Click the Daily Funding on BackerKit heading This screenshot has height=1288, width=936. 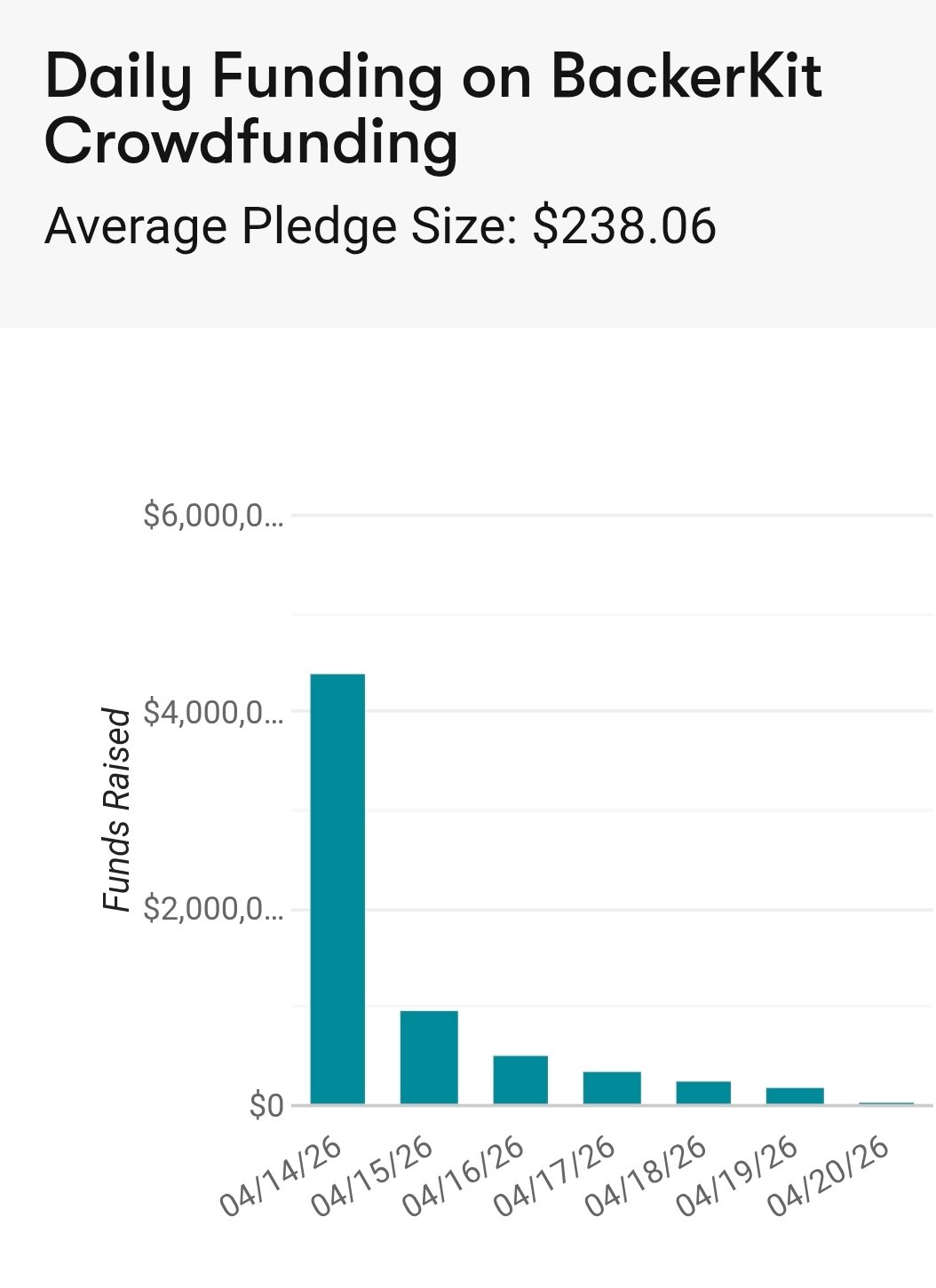click(x=432, y=108)
